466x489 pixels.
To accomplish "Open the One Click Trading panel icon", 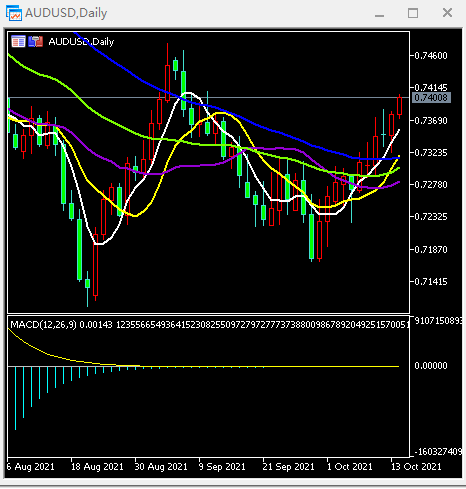I will tap(36, 42).
